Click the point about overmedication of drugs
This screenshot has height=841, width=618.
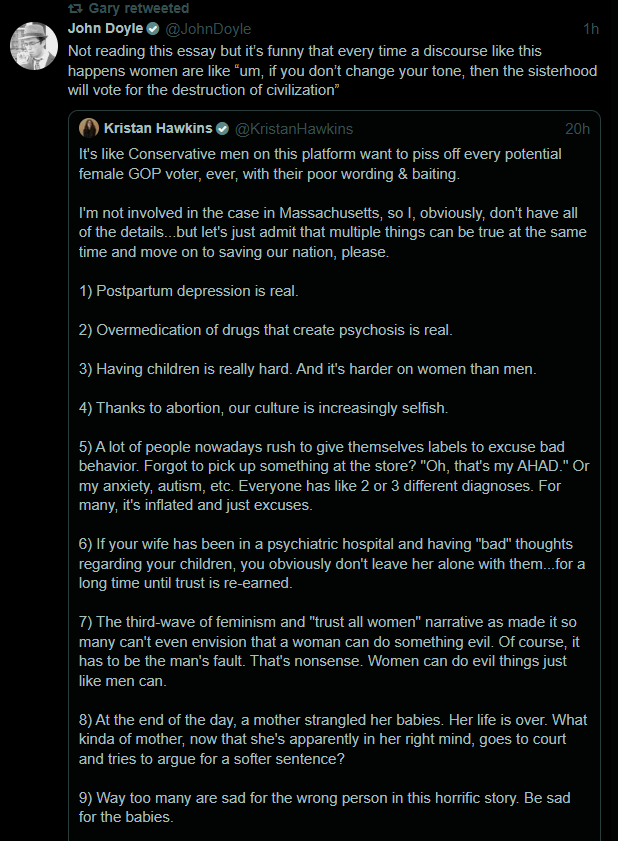(266, 330)
